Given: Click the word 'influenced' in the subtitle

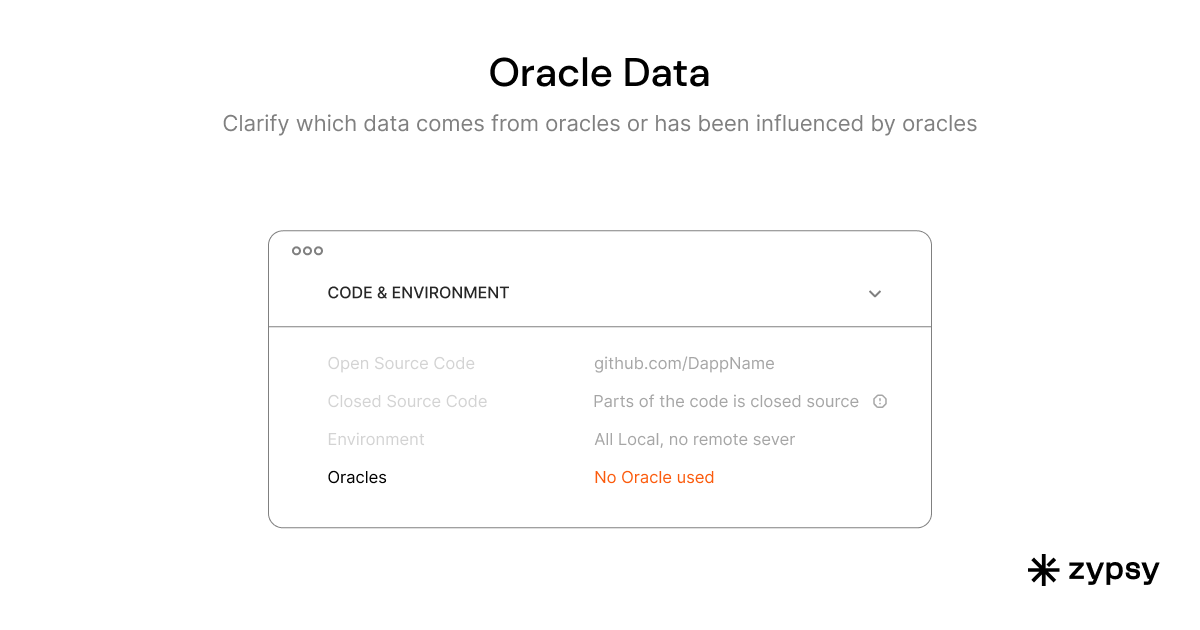Looking at the screenshot, I should (783, 124).
